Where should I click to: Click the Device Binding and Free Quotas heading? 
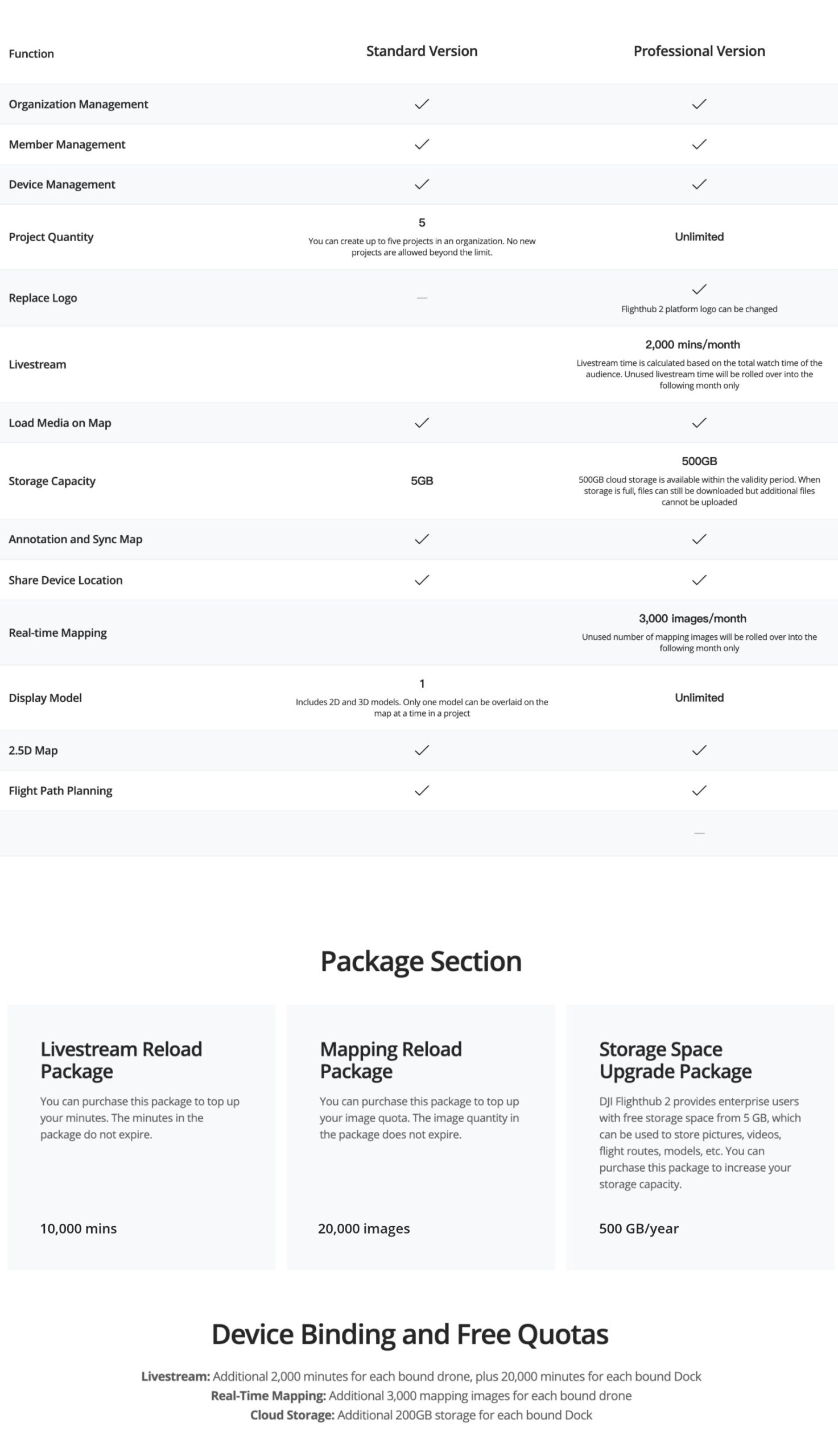[x=410, y=1334]
